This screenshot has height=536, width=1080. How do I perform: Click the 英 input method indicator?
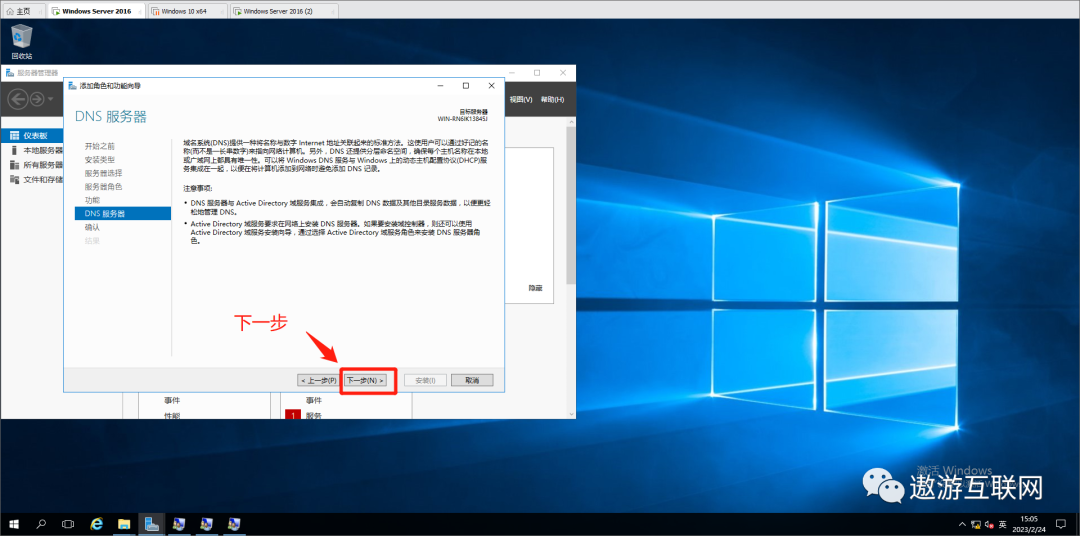pos(1003,524)
